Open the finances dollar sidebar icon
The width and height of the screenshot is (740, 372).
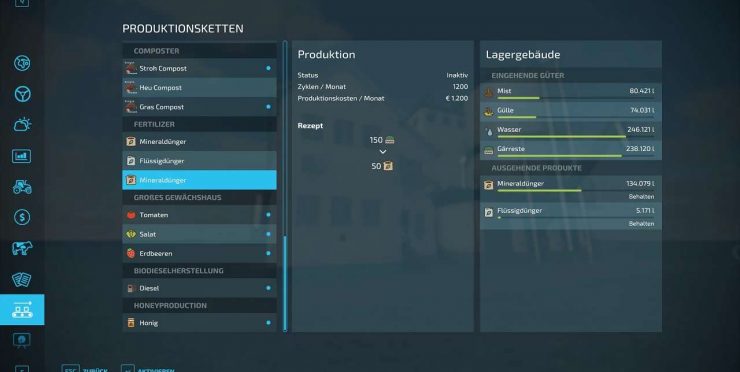pos(22,217)
